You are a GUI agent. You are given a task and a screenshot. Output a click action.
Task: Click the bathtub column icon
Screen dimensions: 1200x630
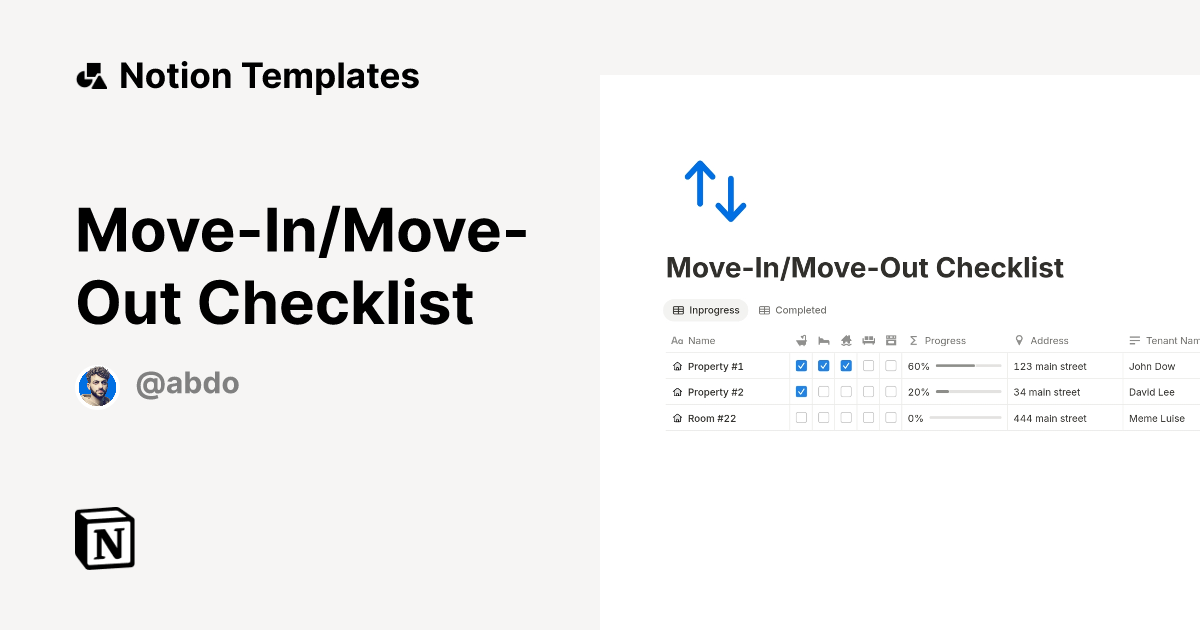click(x=802, y=340)
